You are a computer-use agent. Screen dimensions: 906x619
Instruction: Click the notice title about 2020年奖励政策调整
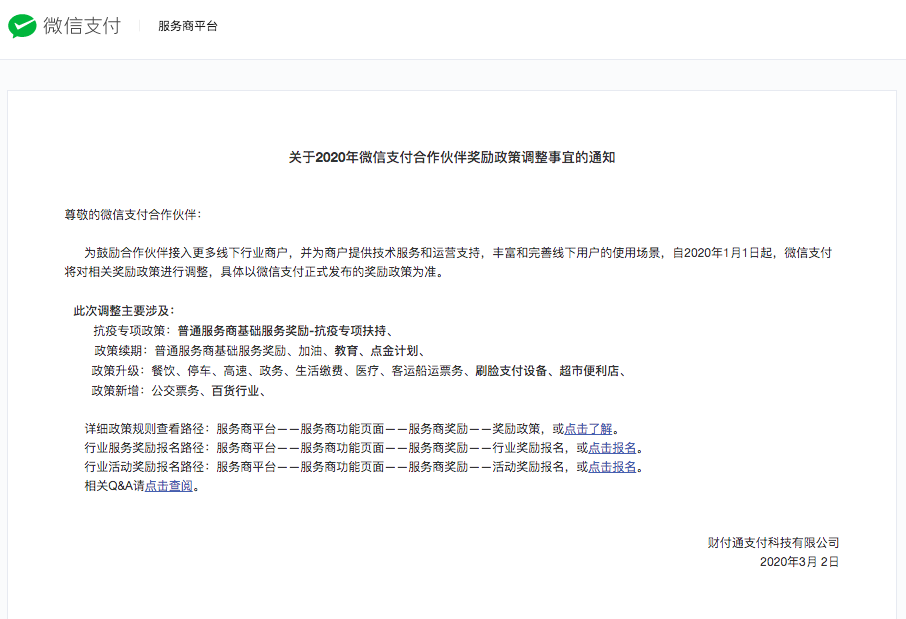click(x=452, y=157)
